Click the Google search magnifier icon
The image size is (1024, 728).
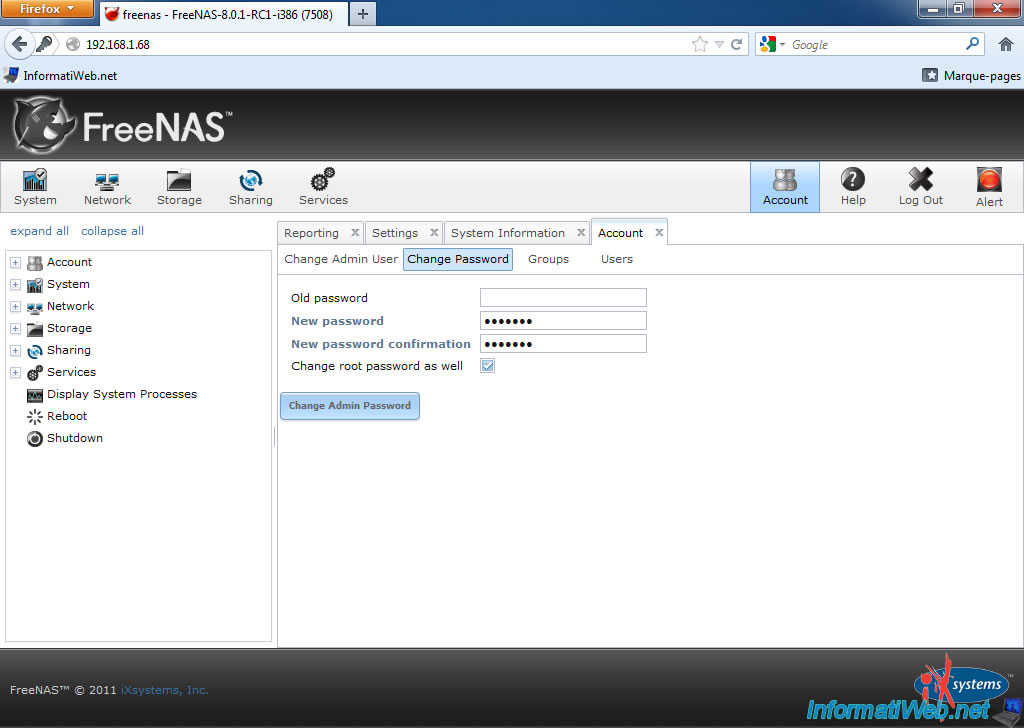tap(972, 44)
